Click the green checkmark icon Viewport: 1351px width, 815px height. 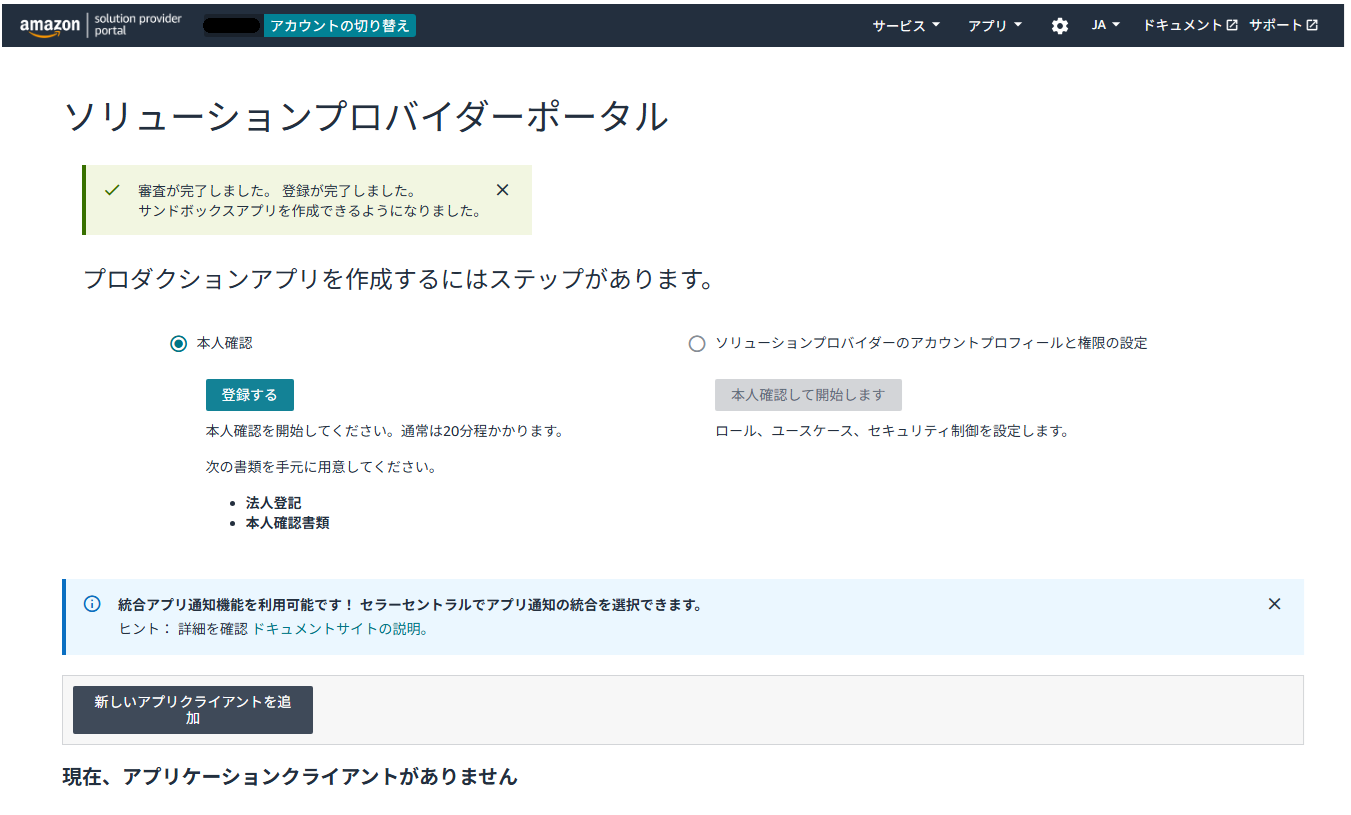pyautogui.click(x=112, y=190)
